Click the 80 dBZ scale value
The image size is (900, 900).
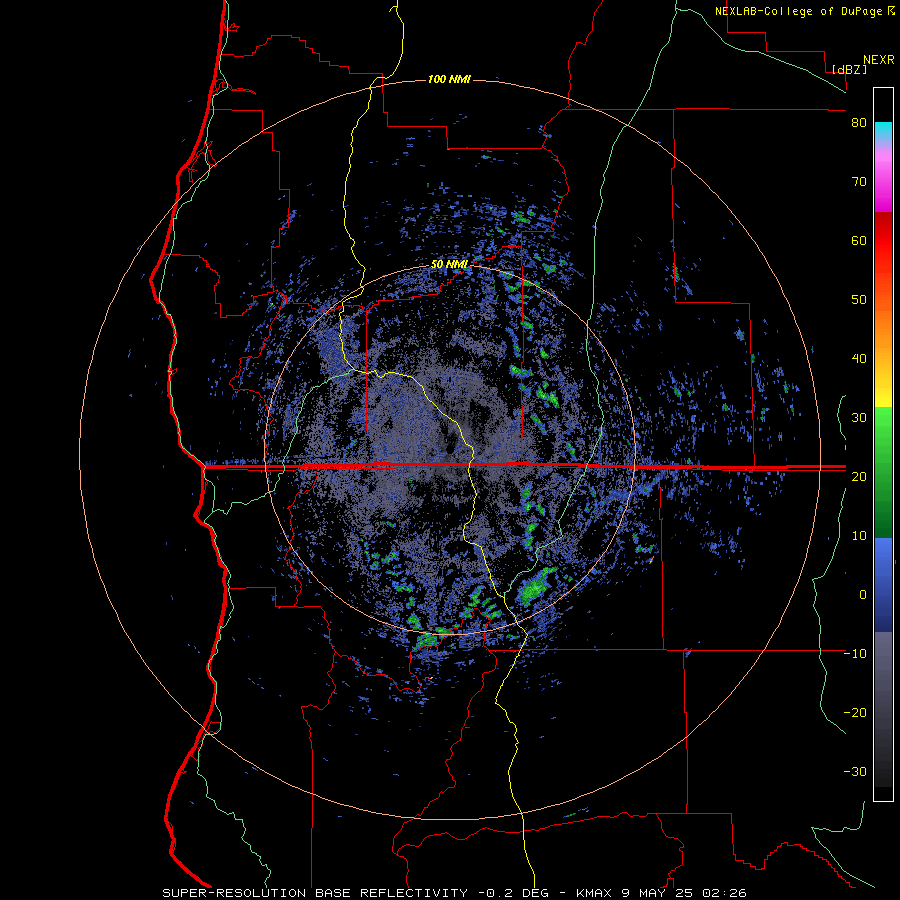coord(859,123)
